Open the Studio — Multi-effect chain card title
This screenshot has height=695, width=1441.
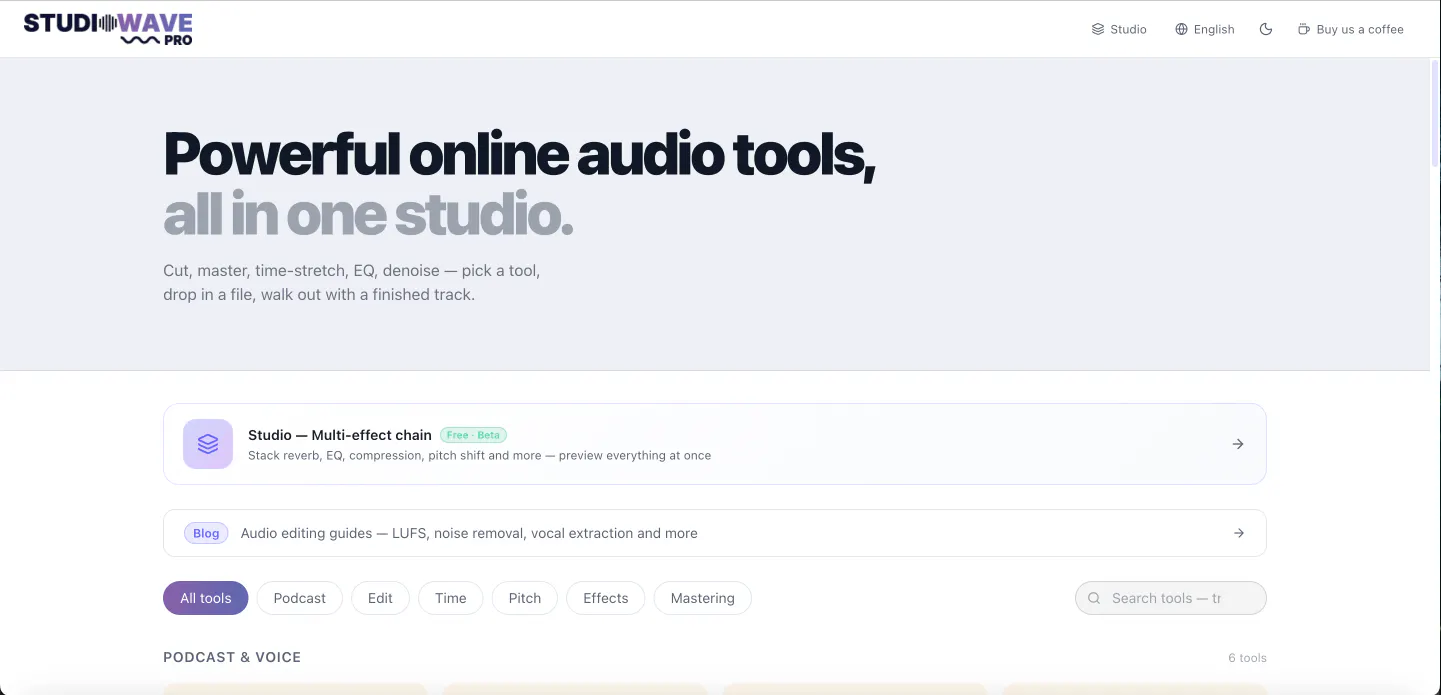click(x=340, y=435)
